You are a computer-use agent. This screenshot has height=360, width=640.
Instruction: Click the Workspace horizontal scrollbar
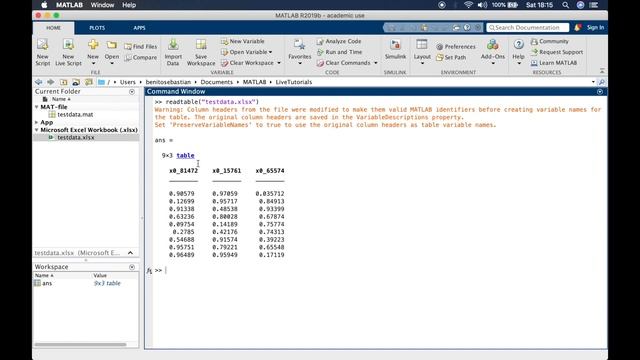coord(80,344)
